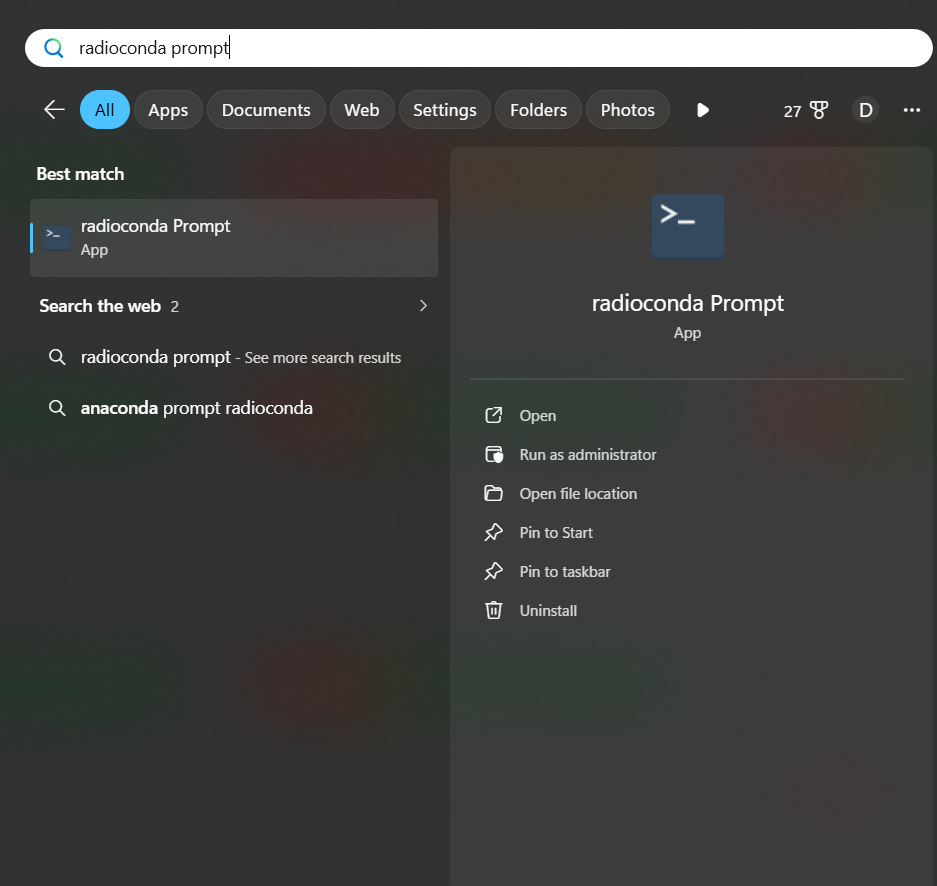Show more filter tabs with play arrow
Screen dimensions: 937x886
click(703, 110)
